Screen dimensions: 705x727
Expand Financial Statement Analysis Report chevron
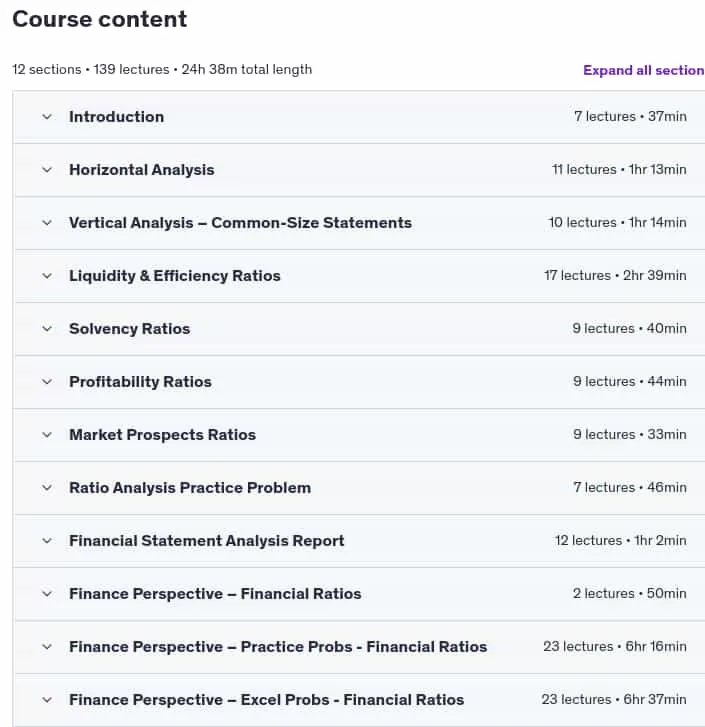pyautogui.click(x=47, y=541)
